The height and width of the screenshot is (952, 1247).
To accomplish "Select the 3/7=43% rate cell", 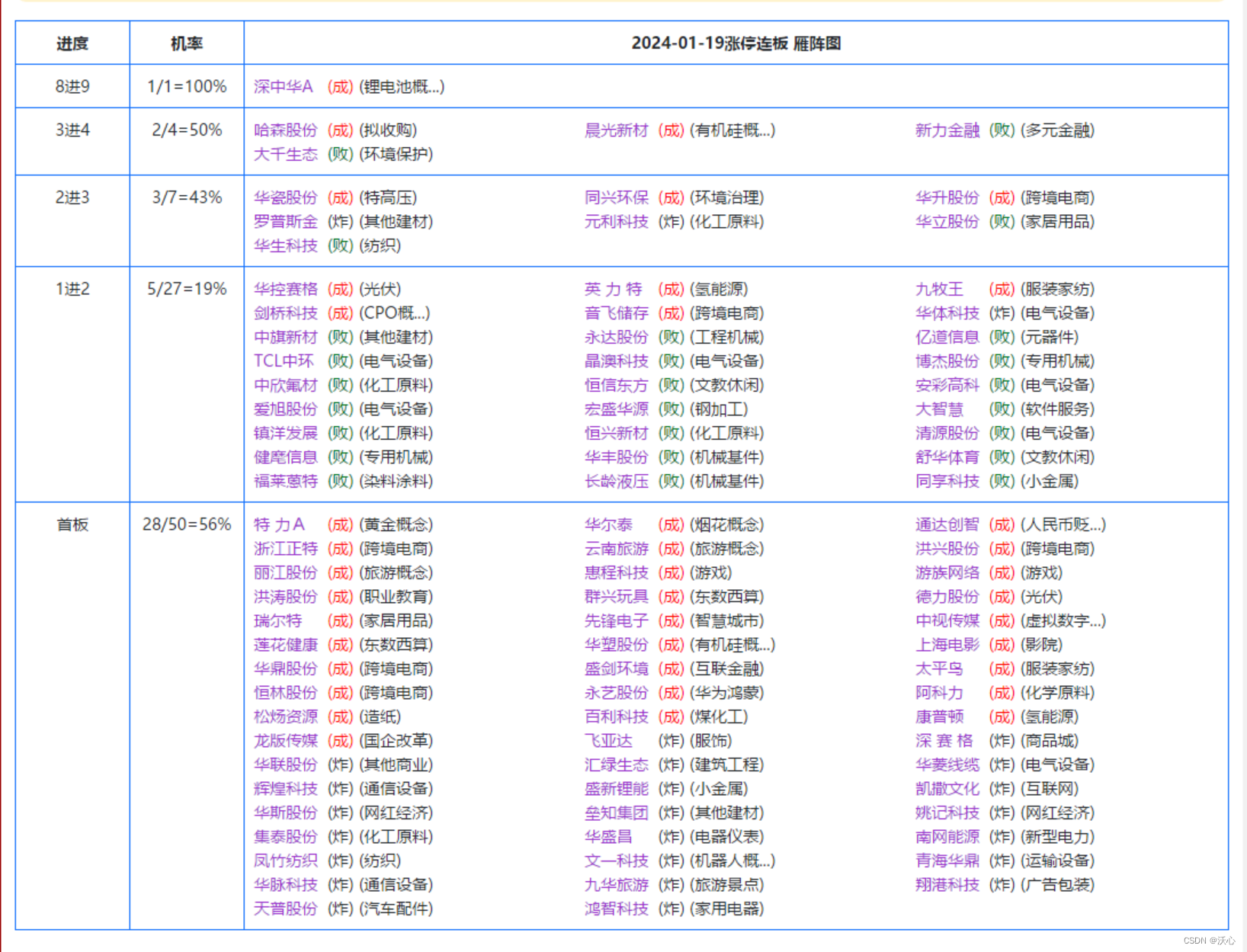I will (187, 197).
